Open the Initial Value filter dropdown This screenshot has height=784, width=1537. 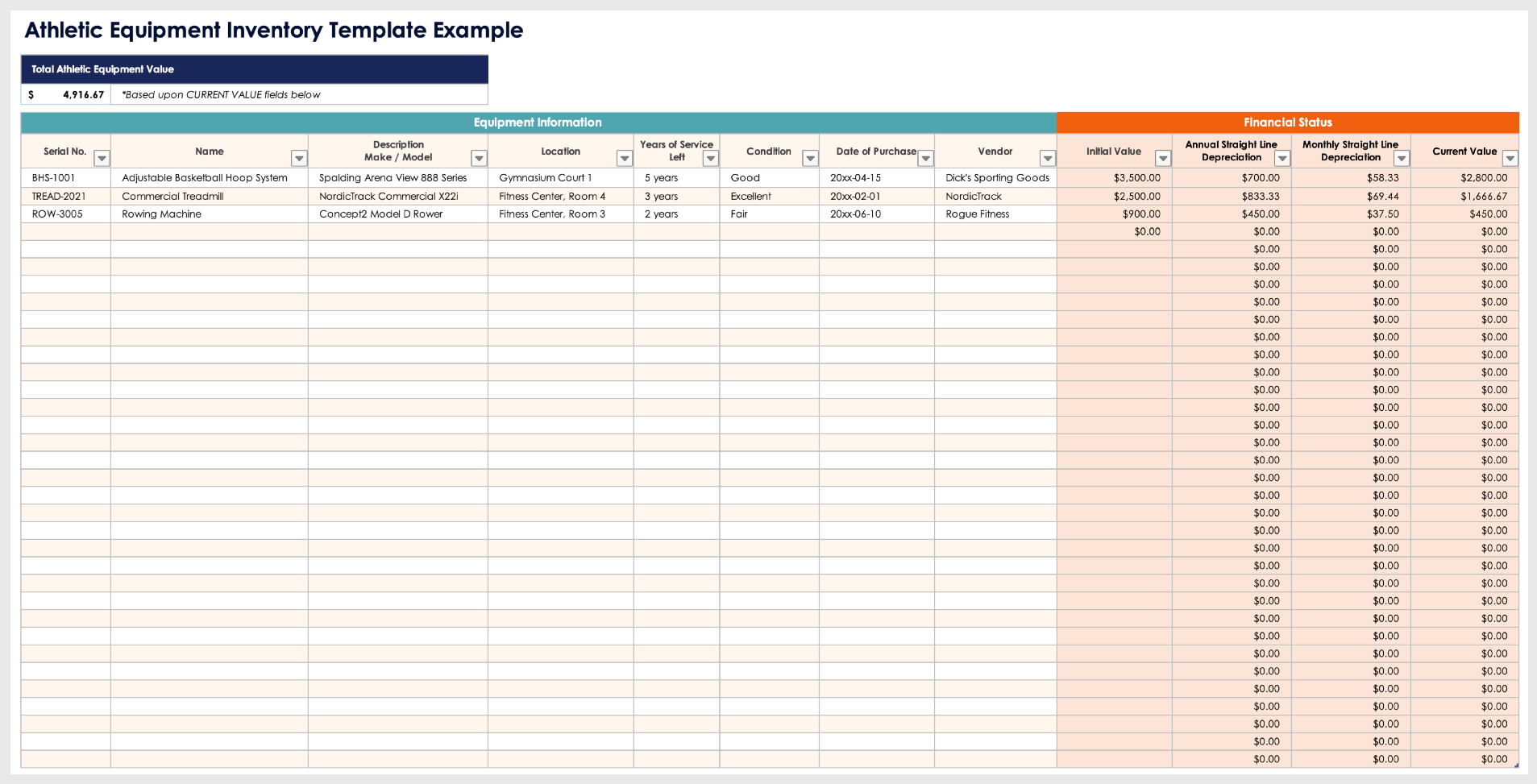tap(1162, 159)
